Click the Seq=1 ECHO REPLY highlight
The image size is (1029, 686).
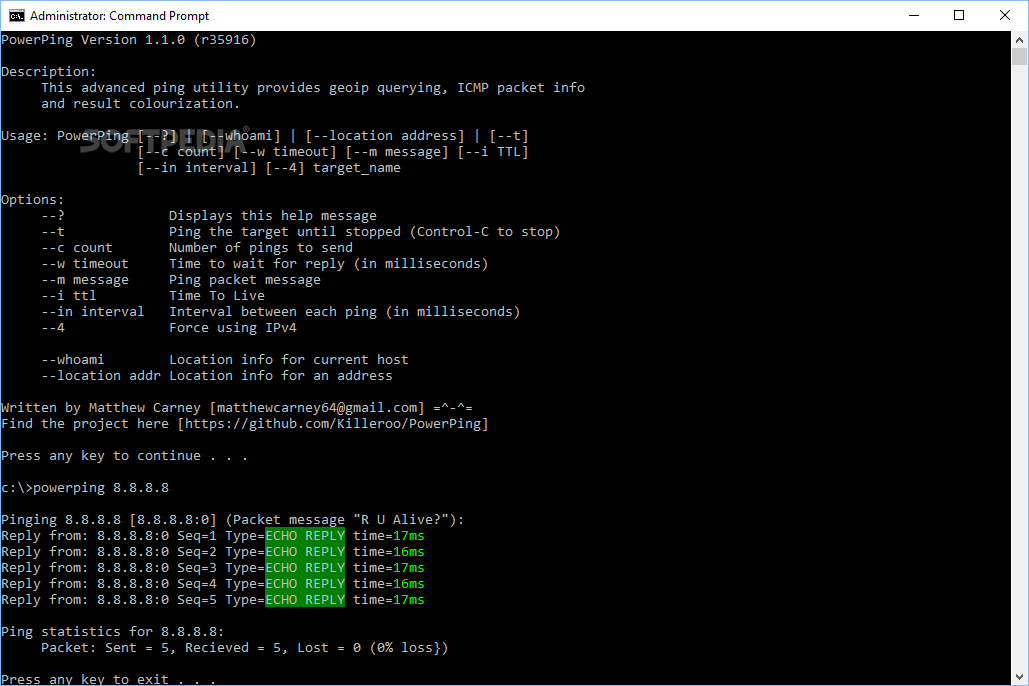click(305, 536)
